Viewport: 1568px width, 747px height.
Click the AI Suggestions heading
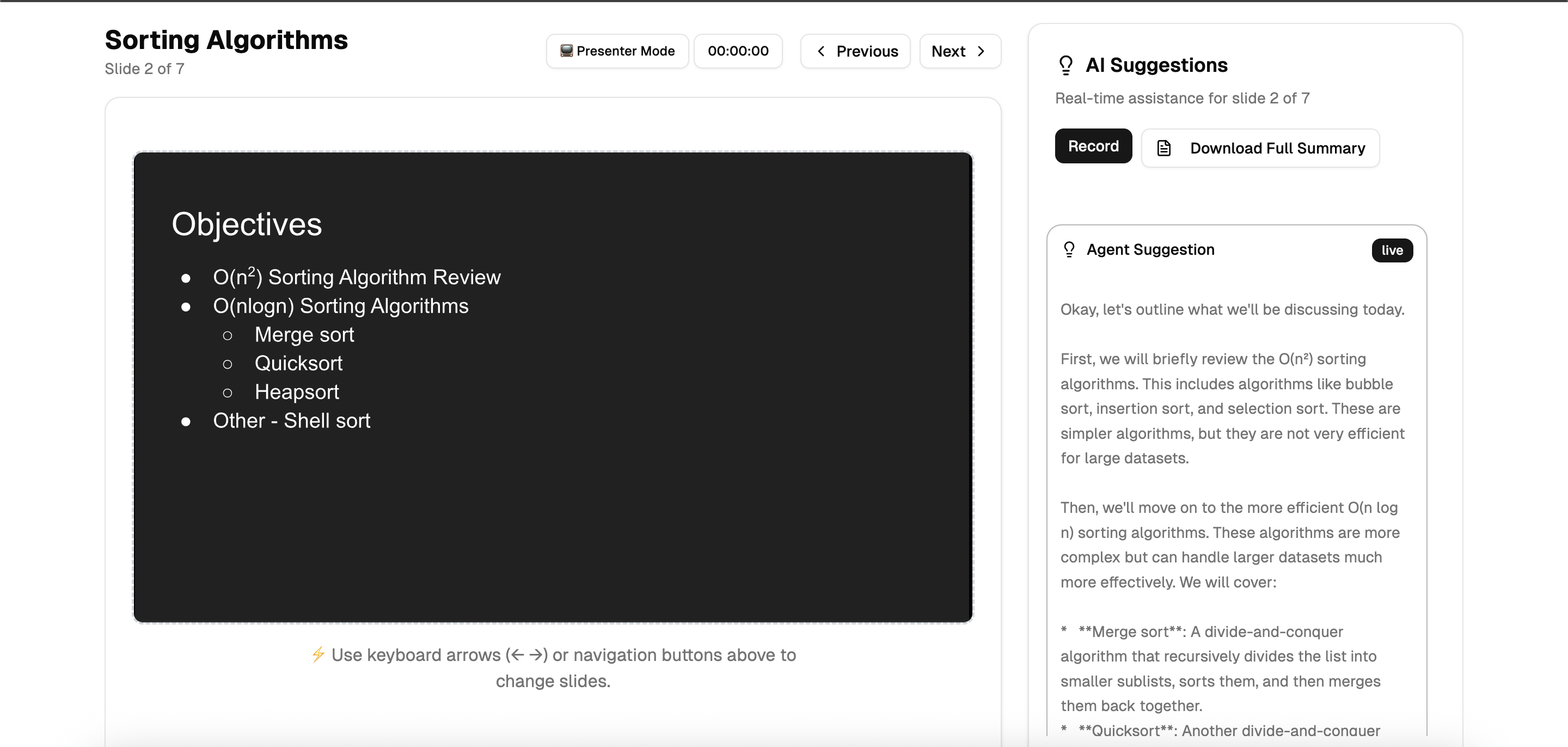[x=1156, y=65]
